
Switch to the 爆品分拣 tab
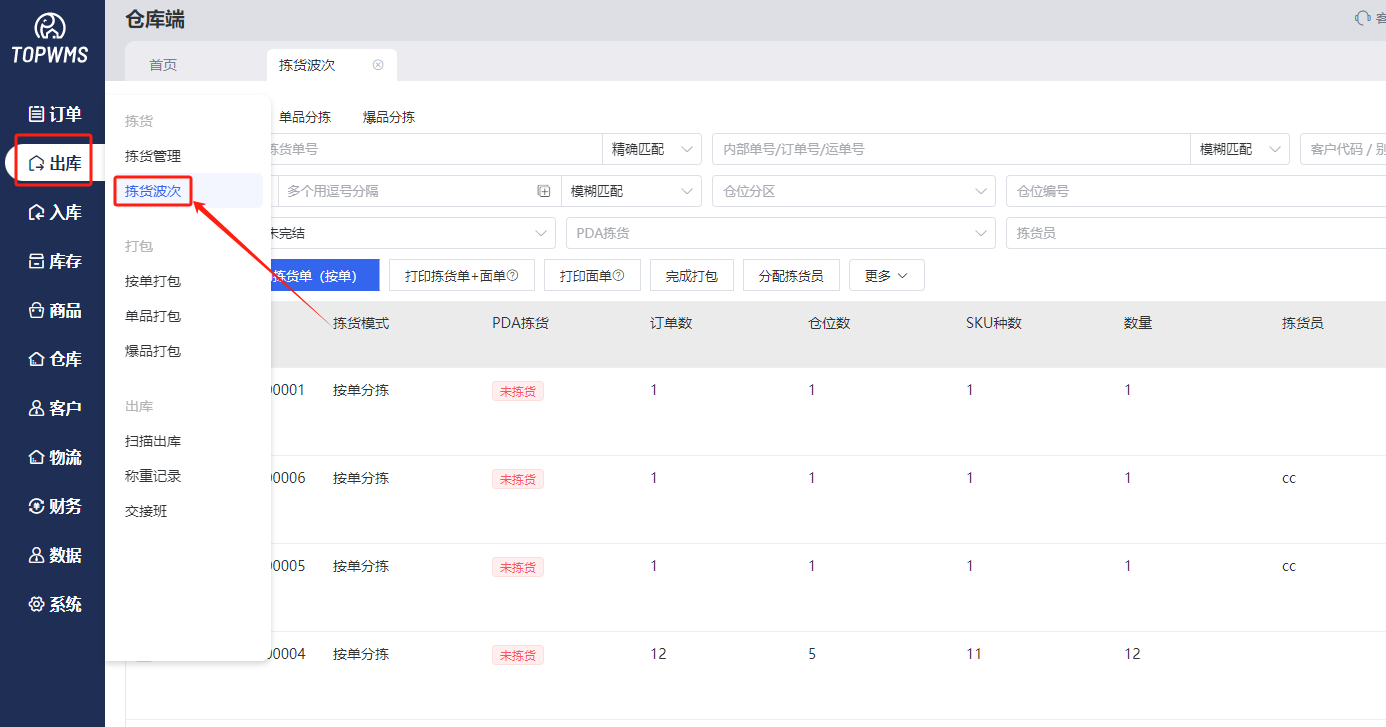[389, 117]
